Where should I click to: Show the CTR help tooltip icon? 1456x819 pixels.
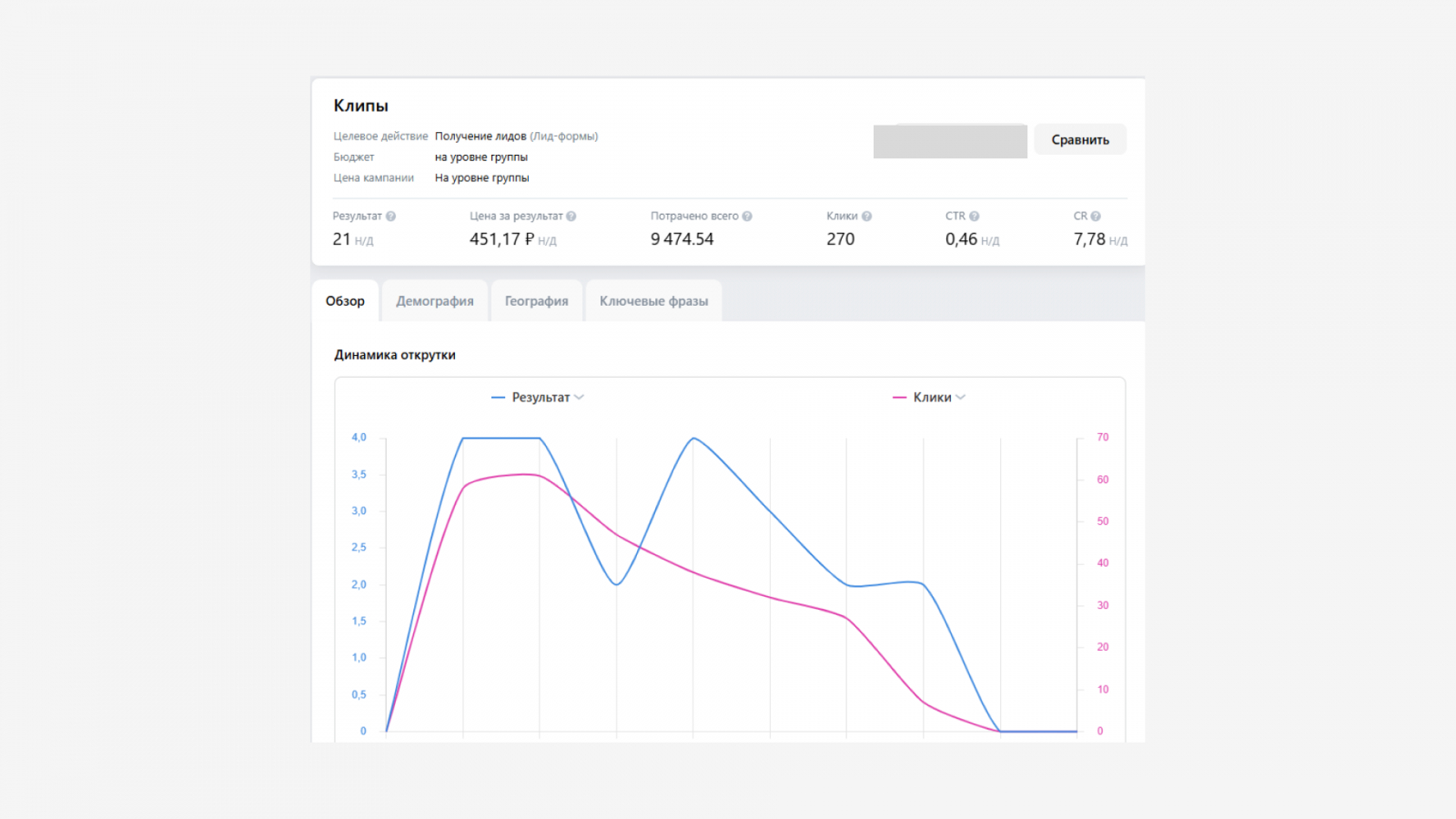tap(975, 217)
